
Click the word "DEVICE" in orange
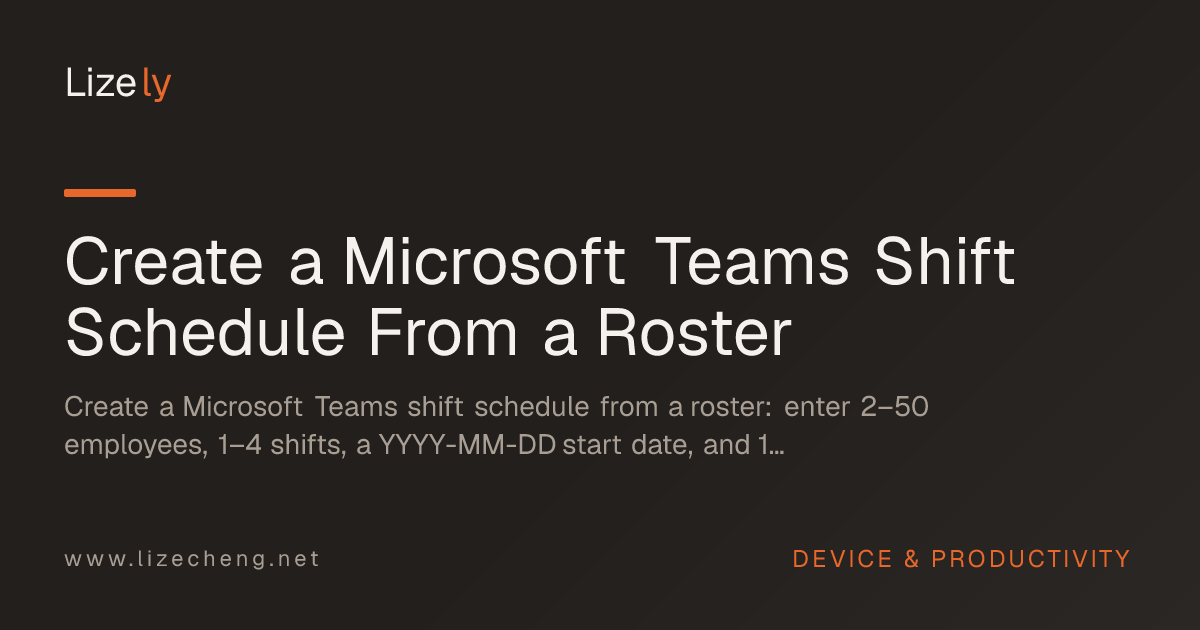coord(843,559)
